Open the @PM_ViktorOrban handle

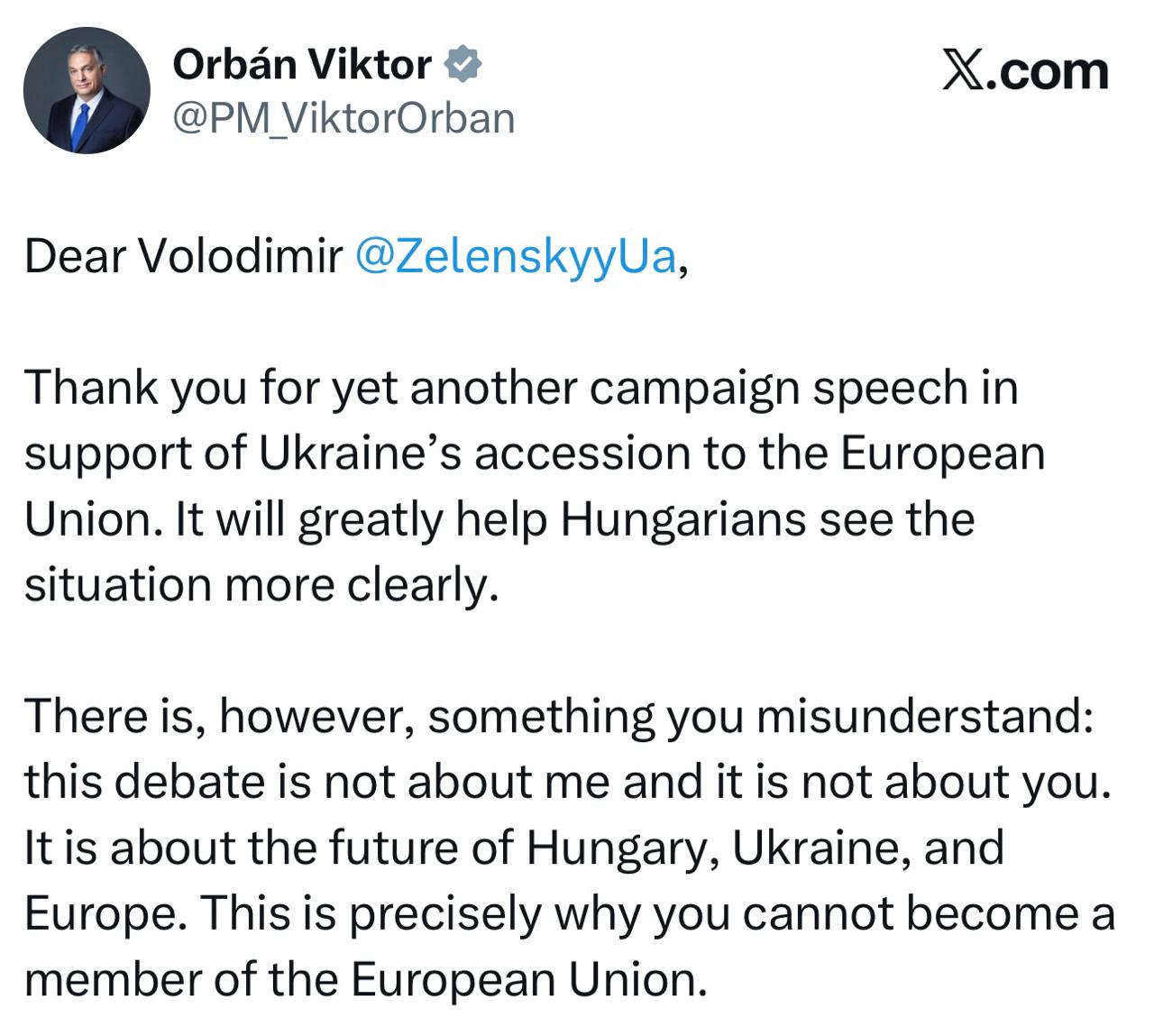(343, 118)
